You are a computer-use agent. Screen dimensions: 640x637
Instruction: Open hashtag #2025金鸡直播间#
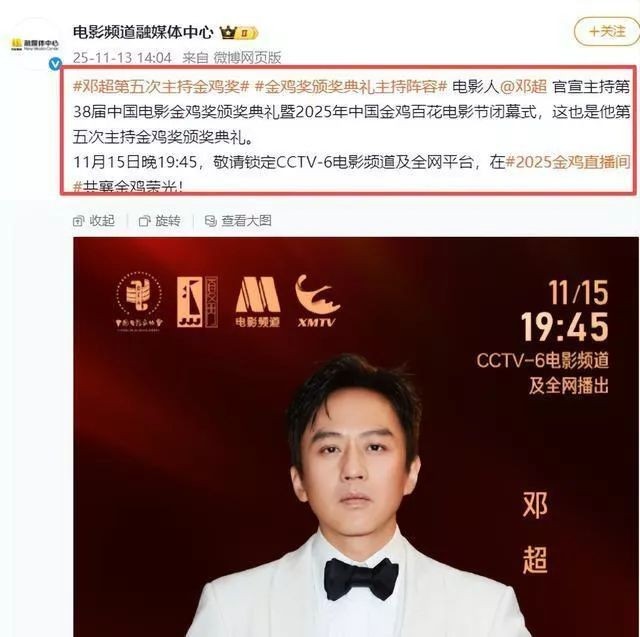click(568, 162)
